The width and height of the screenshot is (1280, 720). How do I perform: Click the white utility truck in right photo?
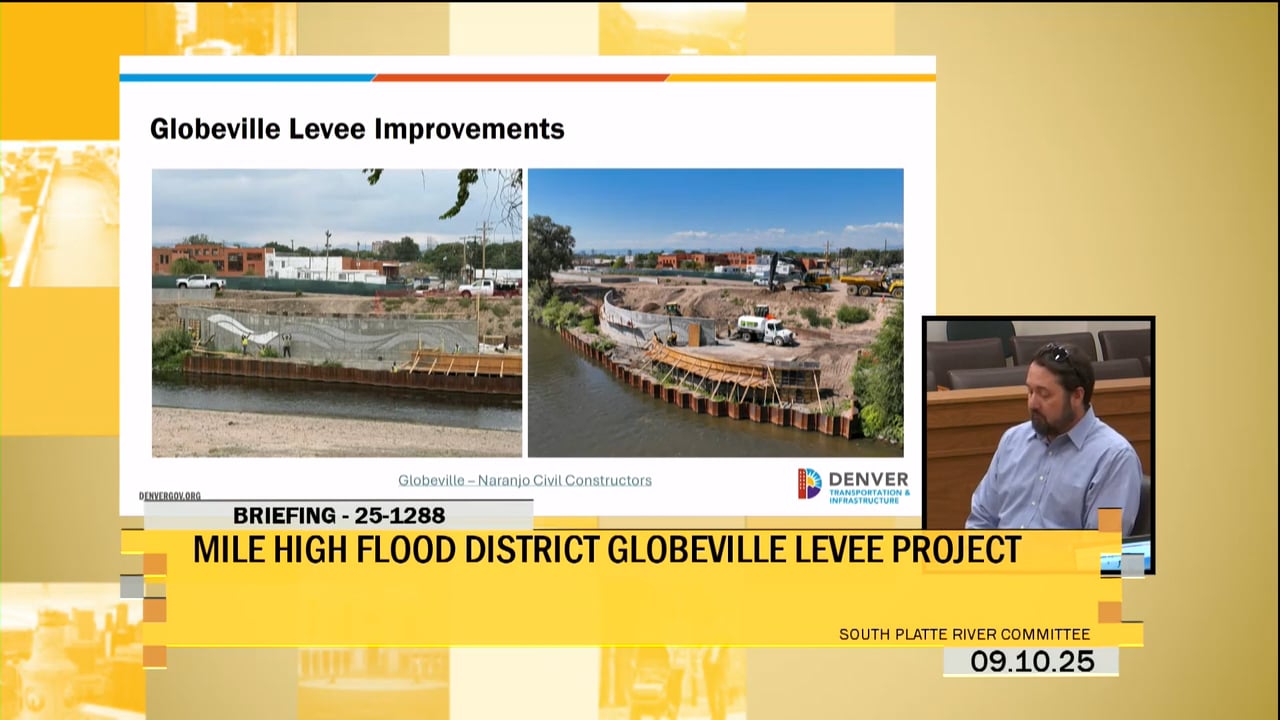pos(764,328)
